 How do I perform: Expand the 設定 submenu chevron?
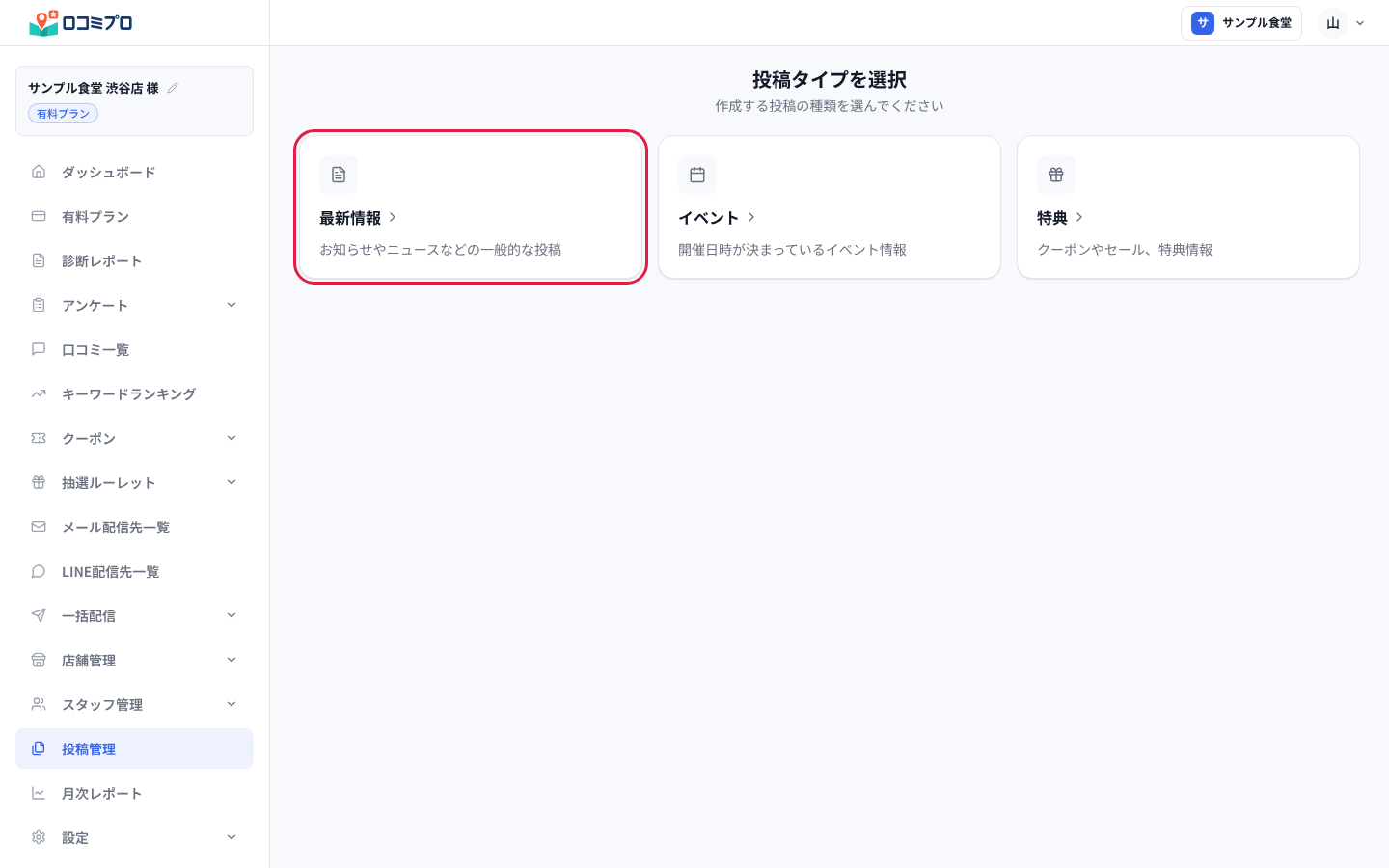tap(231, 837)
